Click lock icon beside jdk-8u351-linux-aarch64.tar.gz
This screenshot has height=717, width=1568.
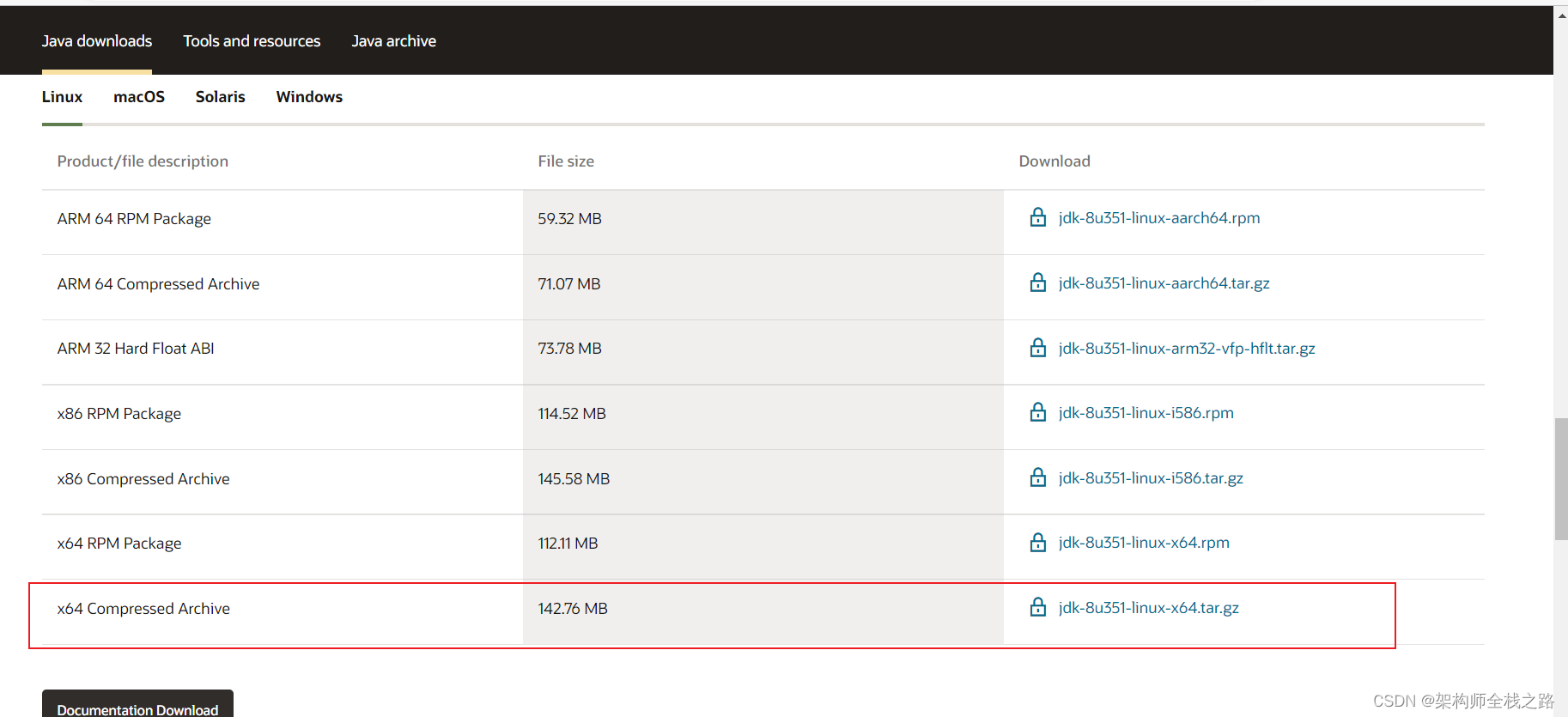pos(1037,283)
